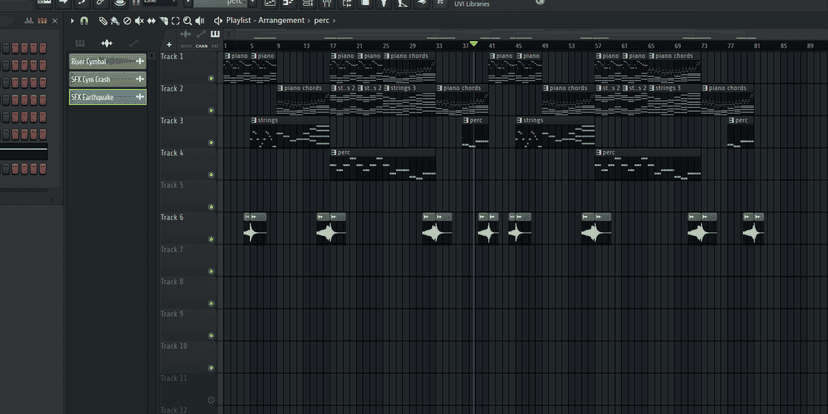The image size is (828, 414).
Task: Select the Delete tool in playlist toolbar
Action: click(127, 20)
